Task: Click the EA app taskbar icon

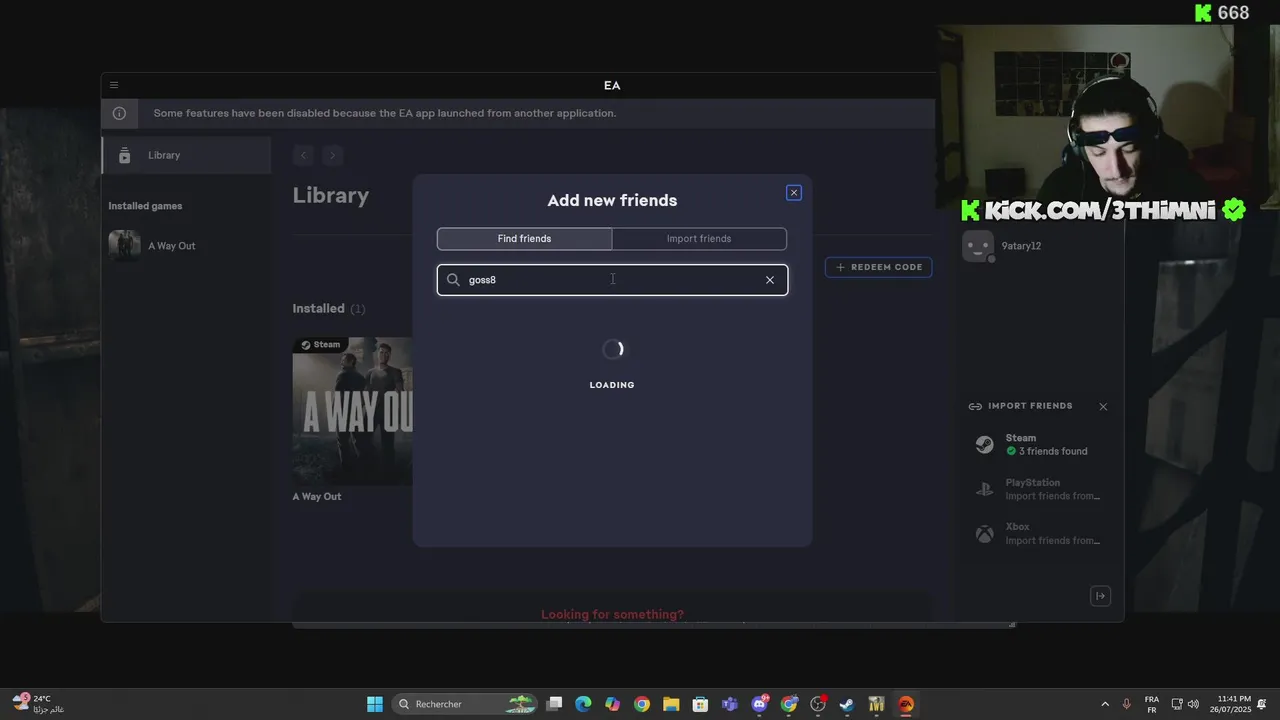Action: tap(906, 704)
